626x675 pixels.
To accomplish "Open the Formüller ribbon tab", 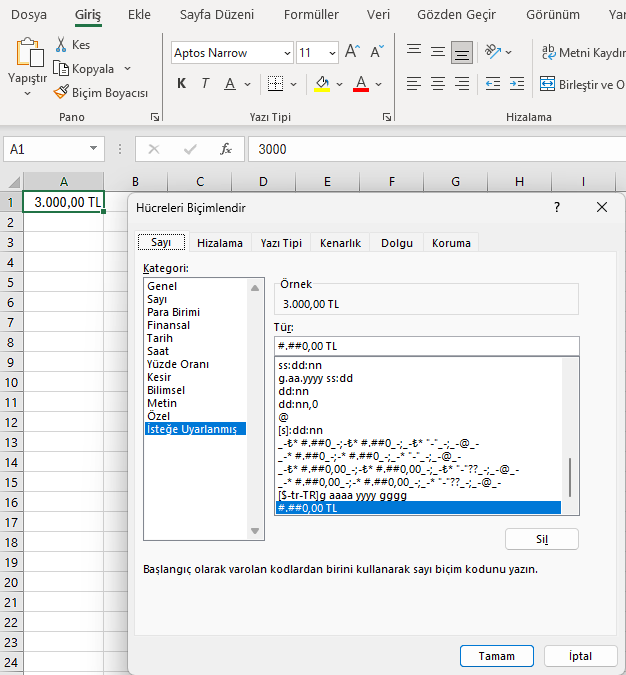I will coord(310,15).
